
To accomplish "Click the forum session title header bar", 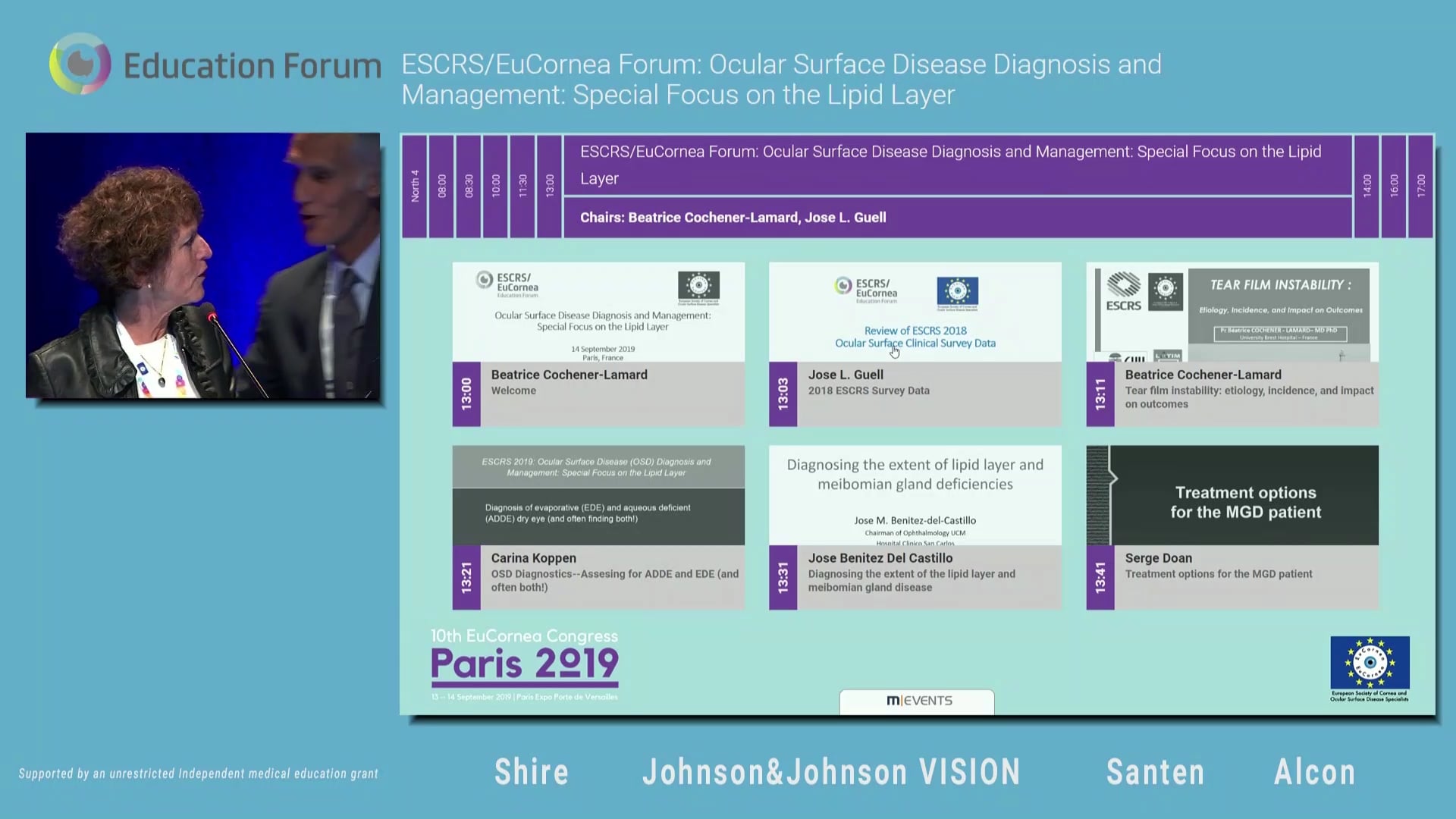I will (x=958, y=165).
